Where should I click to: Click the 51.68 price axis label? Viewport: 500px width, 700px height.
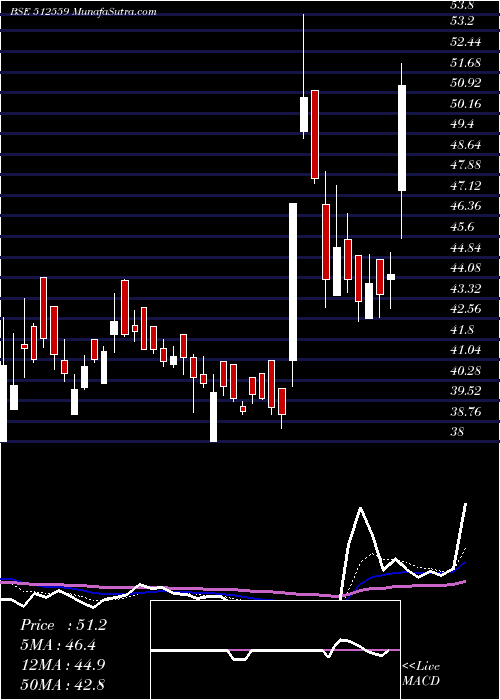coord(466,62)
